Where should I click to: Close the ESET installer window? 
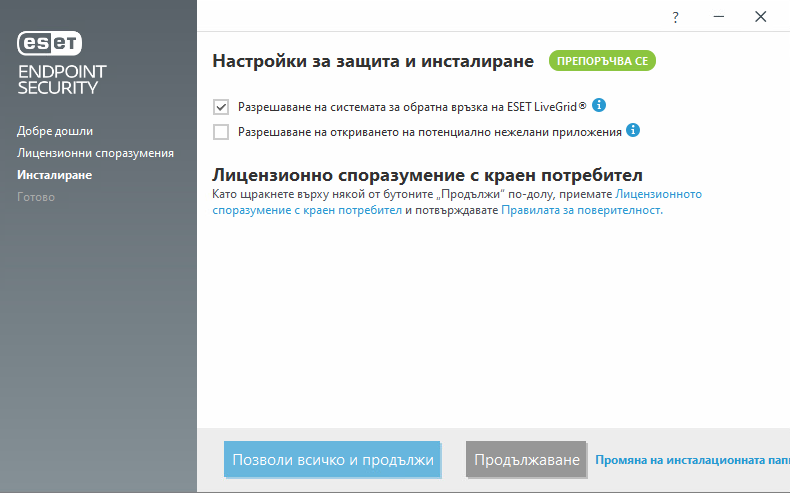click(761, 17)
